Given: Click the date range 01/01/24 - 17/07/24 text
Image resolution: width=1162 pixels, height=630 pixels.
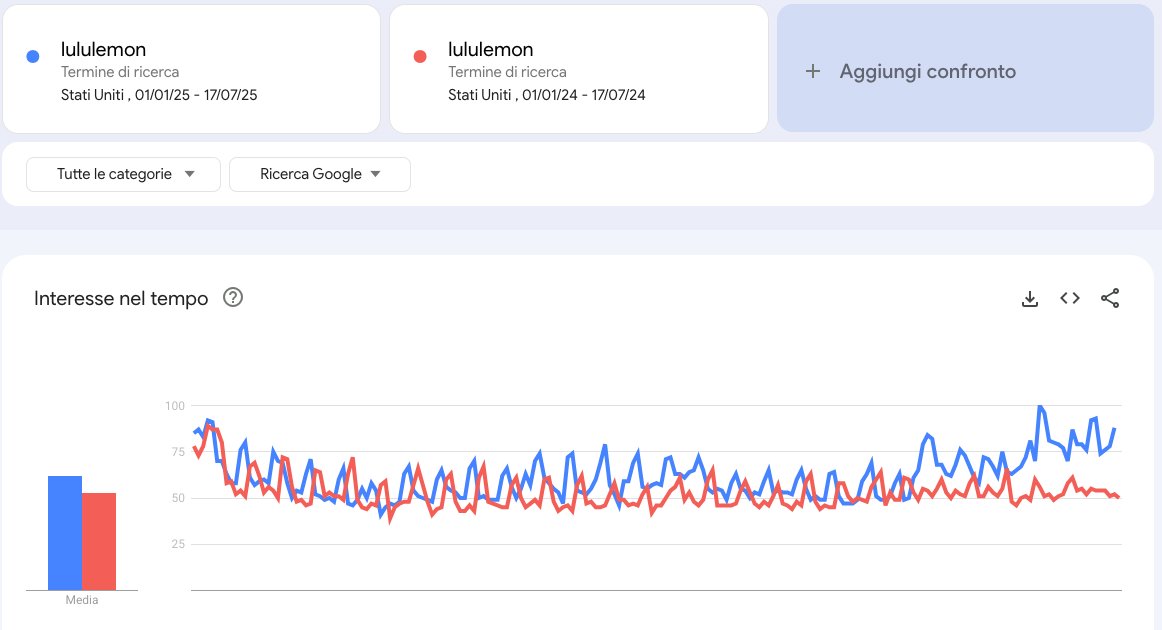Looking at the screenshot, I should click(583, 95).
